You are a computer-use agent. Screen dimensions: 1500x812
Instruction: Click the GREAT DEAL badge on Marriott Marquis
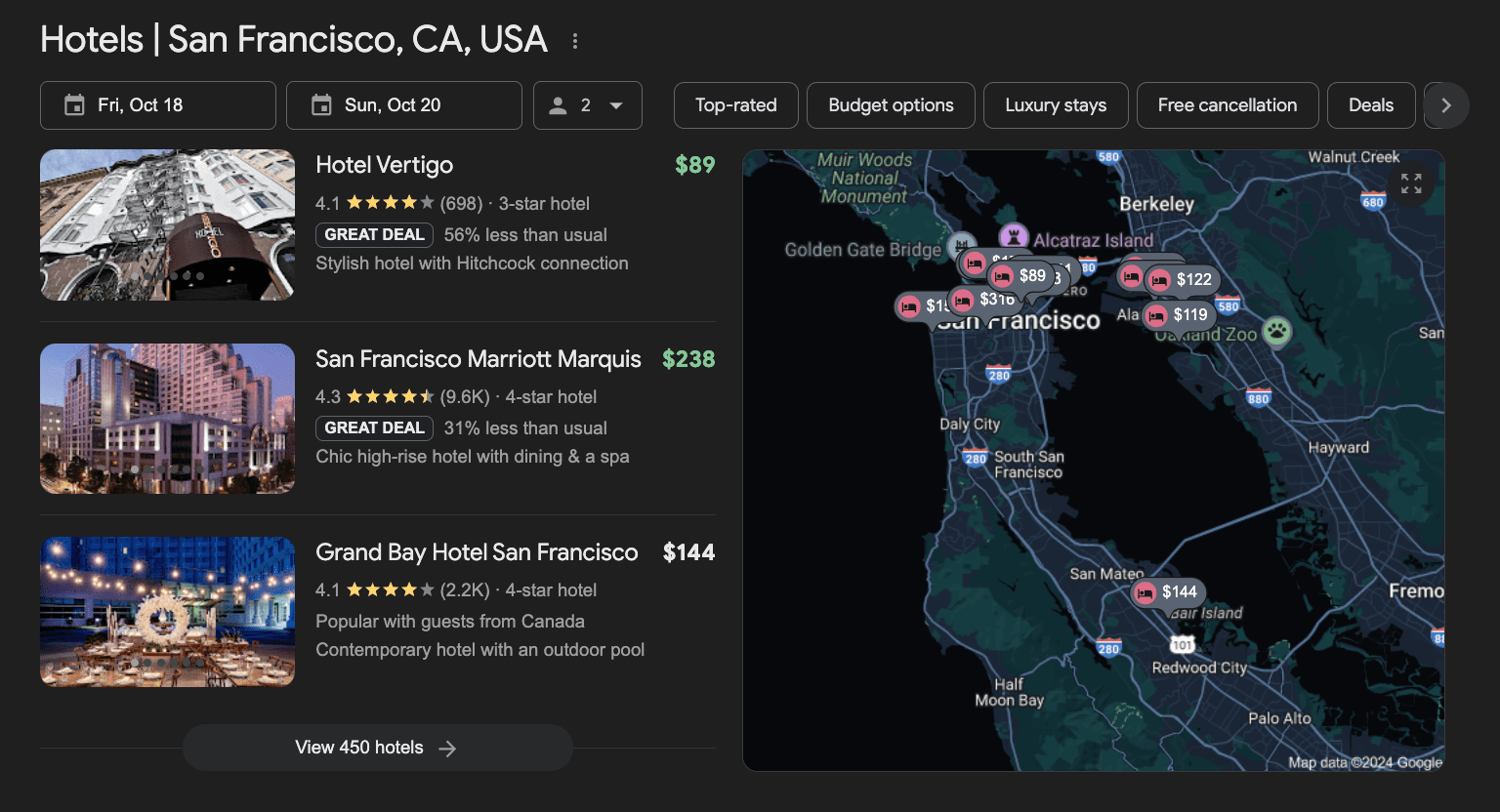point(374,427)
